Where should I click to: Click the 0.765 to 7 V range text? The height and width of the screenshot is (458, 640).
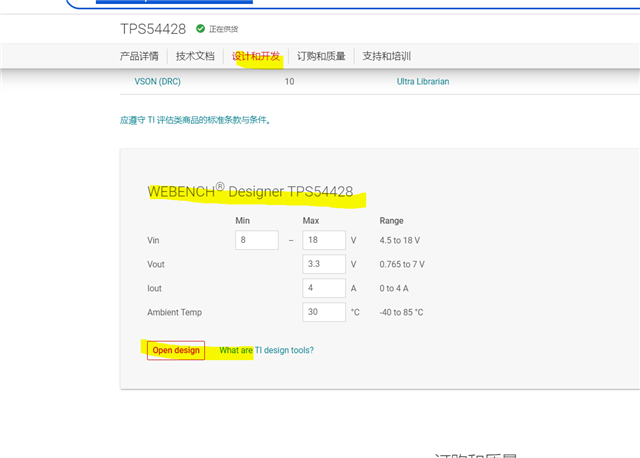click(x=402, y=264)
